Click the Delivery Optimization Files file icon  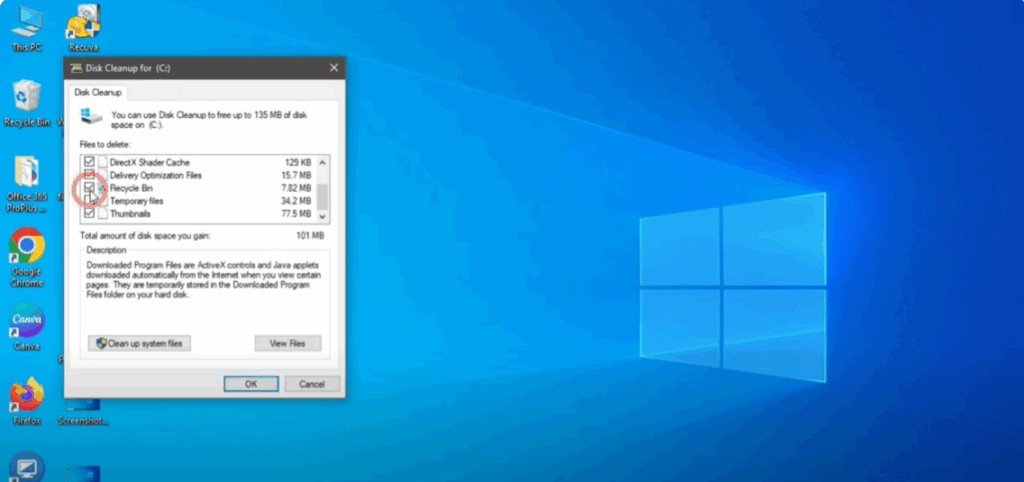(103, 175)
